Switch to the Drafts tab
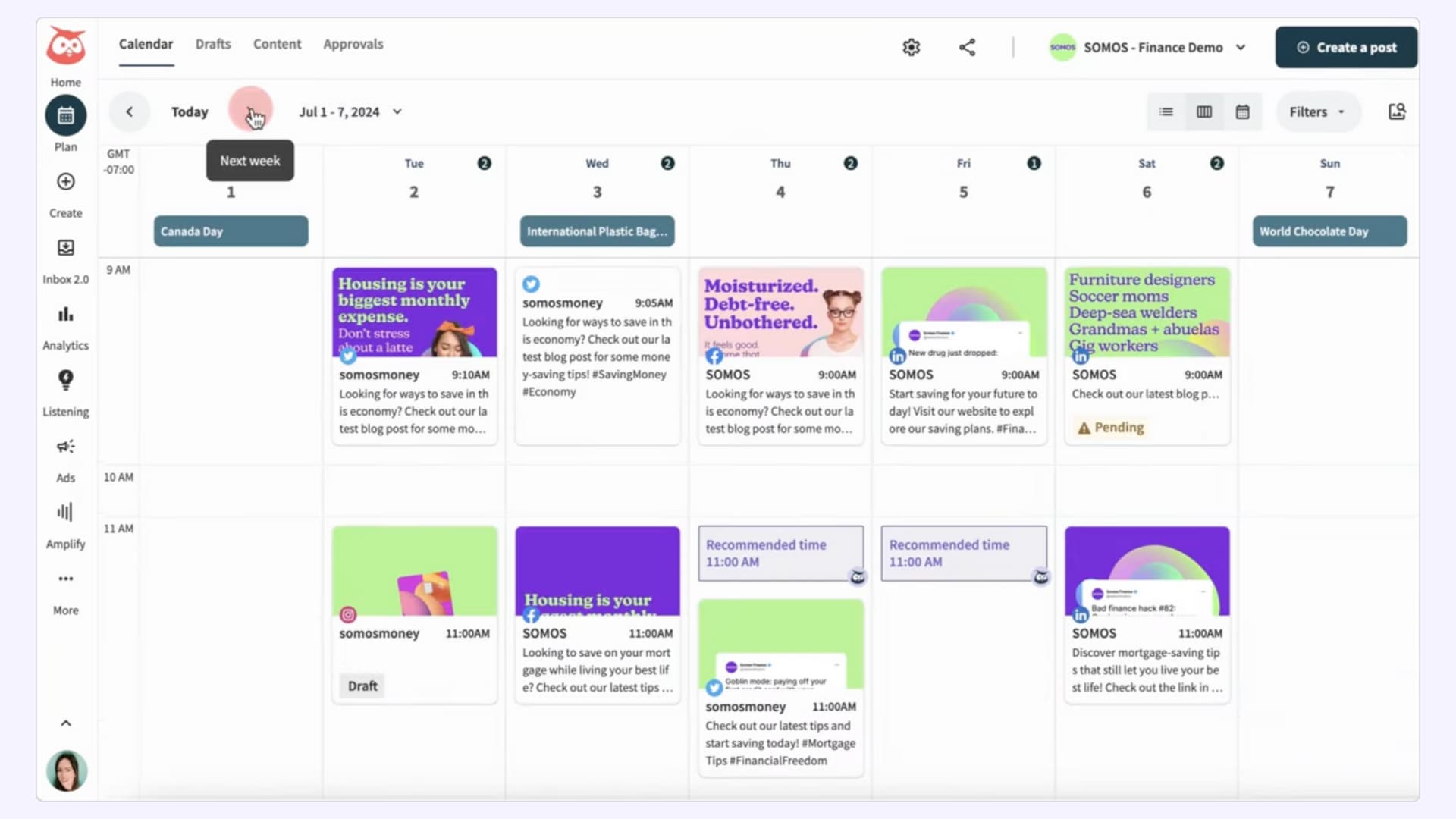Screen dimensions: 1456x819 (212, 44)
